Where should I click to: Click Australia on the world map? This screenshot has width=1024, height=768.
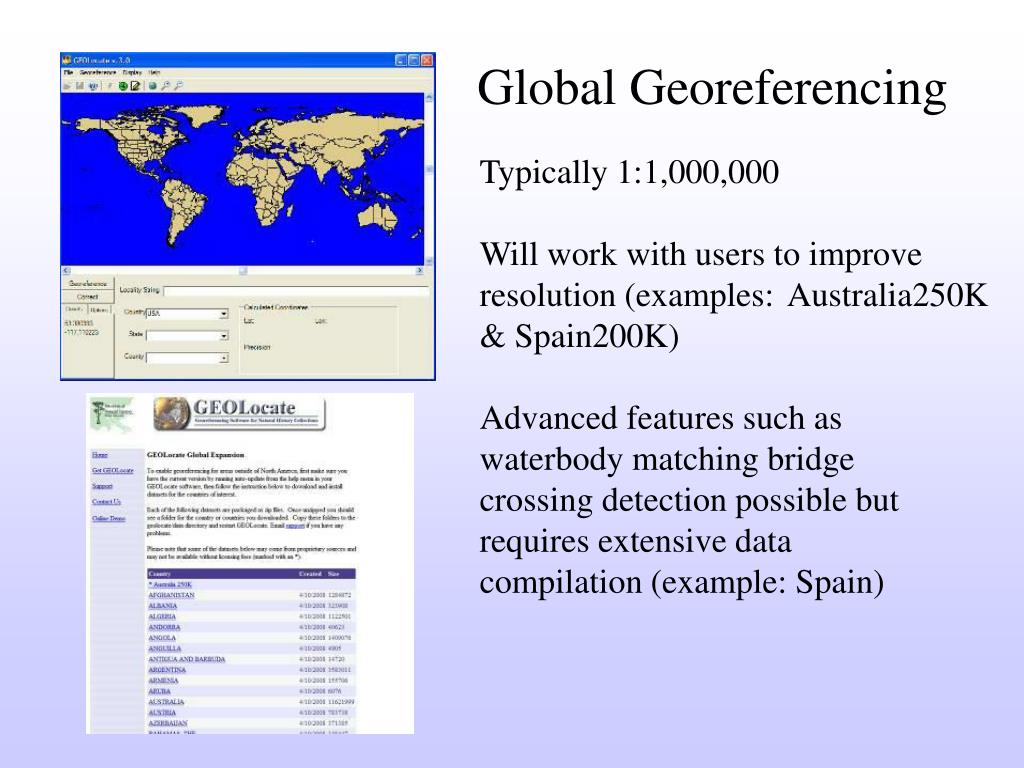point(377,217)
